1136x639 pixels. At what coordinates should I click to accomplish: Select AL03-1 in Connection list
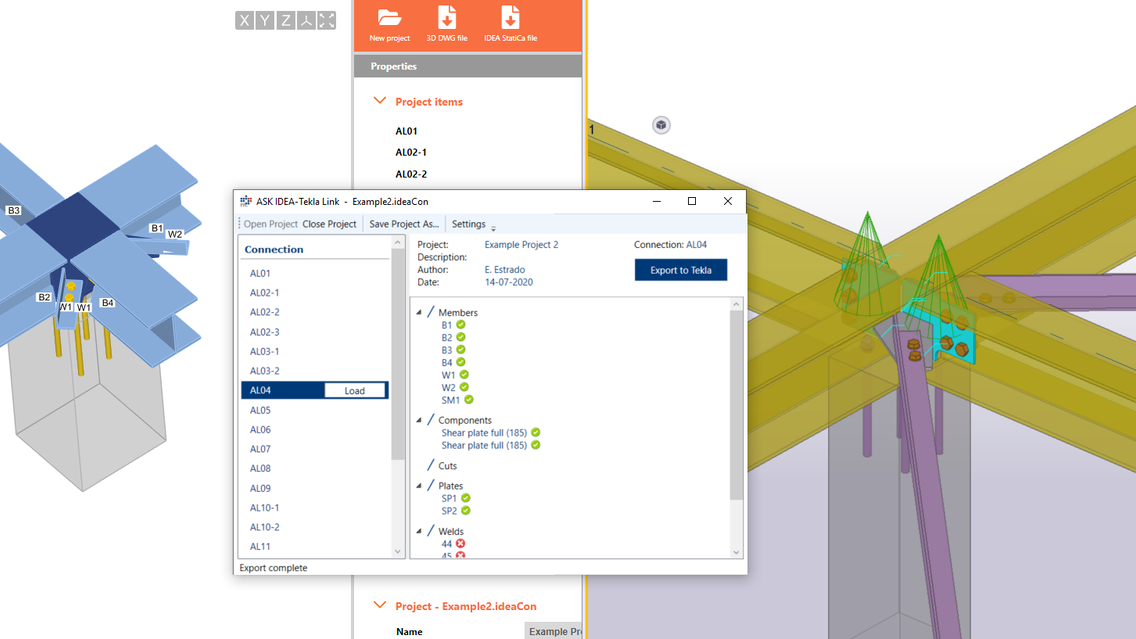click(x=264, y=351)
